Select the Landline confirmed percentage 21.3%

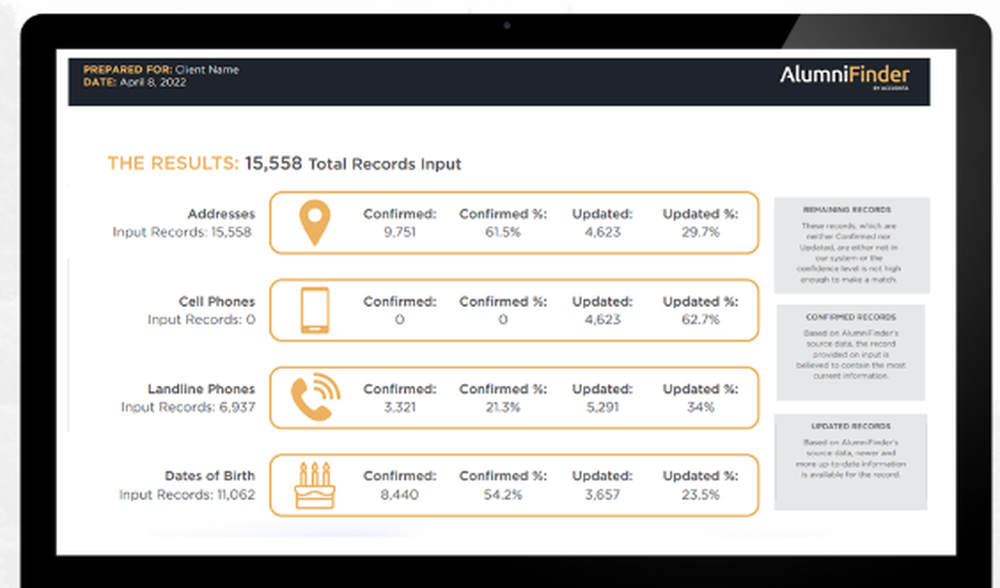point(503,407)
